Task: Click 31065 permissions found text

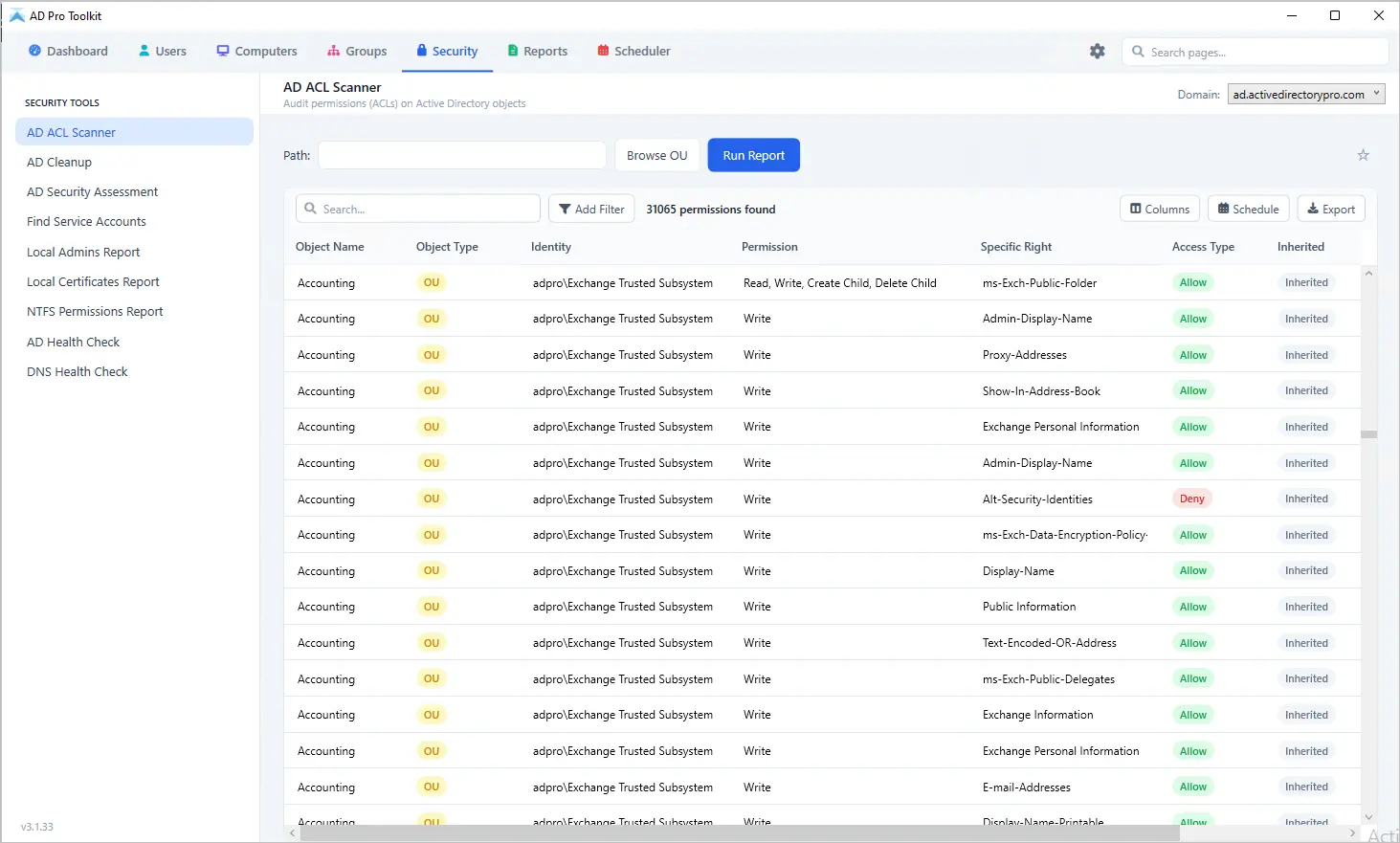Action: (711, 209)
